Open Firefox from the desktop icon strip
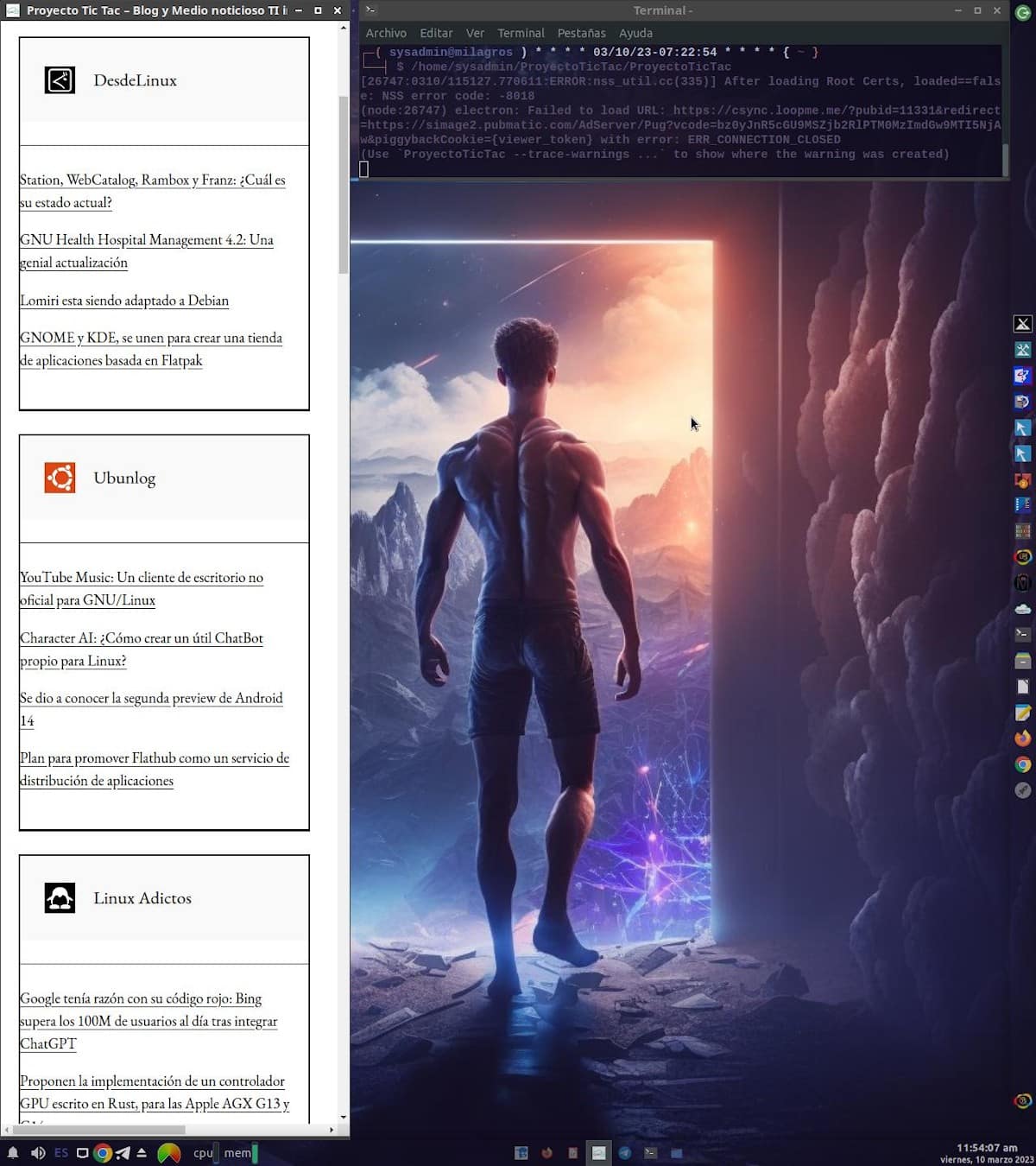1036x1166 pixels. (x=1023, y=738)
